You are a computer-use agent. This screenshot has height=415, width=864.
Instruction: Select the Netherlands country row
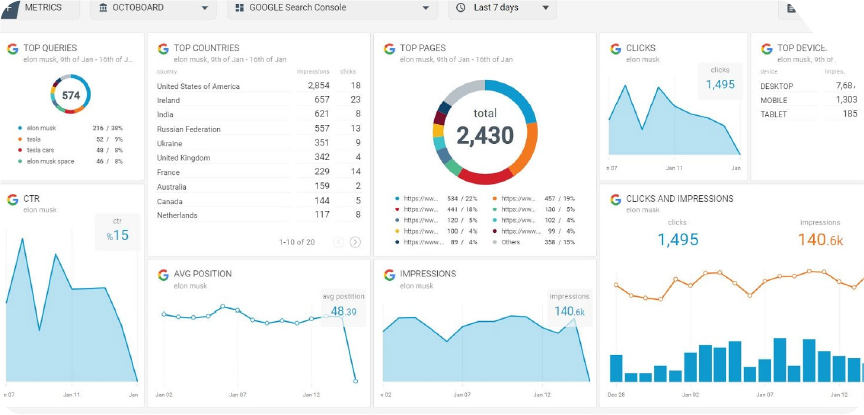pos(259,215)
